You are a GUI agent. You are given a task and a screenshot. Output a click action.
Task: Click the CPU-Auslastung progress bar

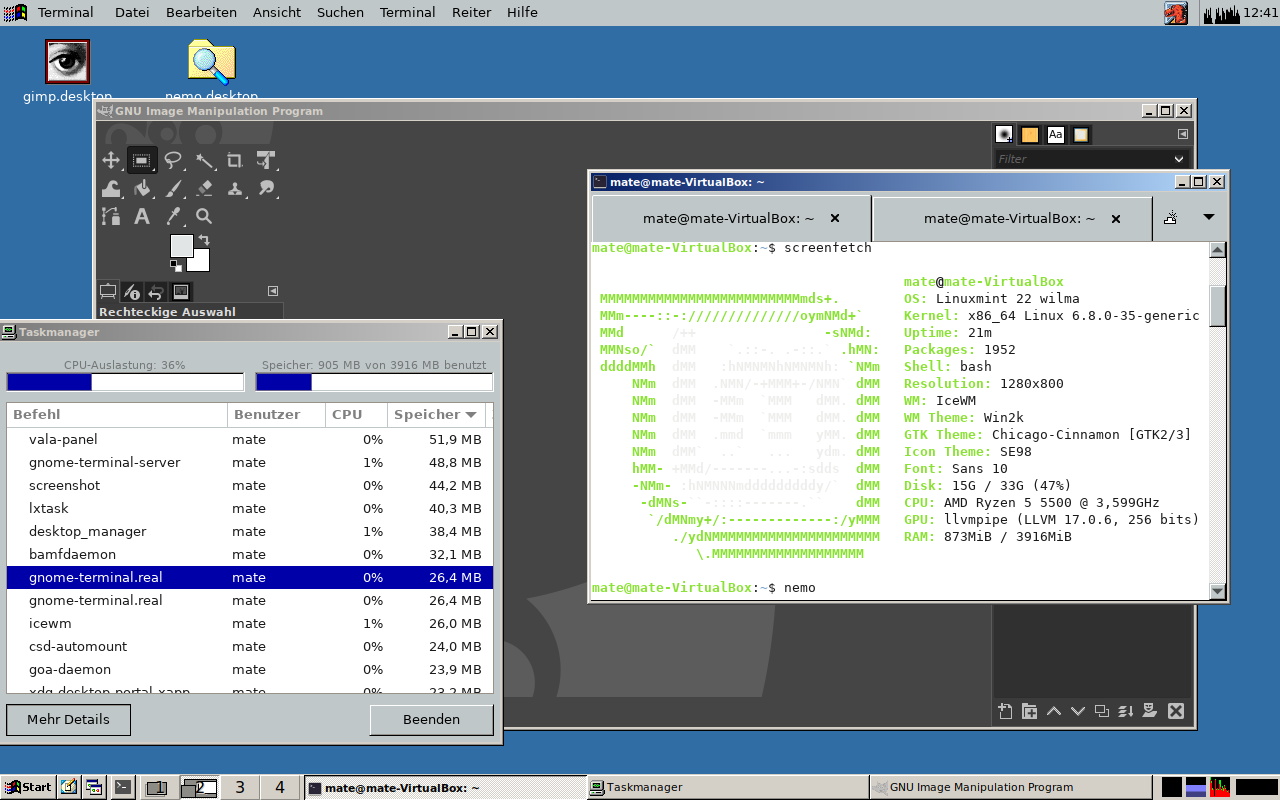click(125, 382)
